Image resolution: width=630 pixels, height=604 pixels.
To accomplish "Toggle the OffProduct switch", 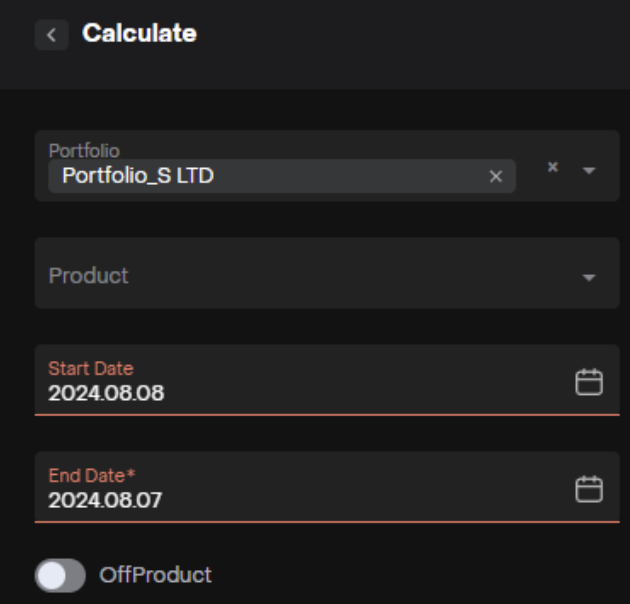I will click(60, 575).
